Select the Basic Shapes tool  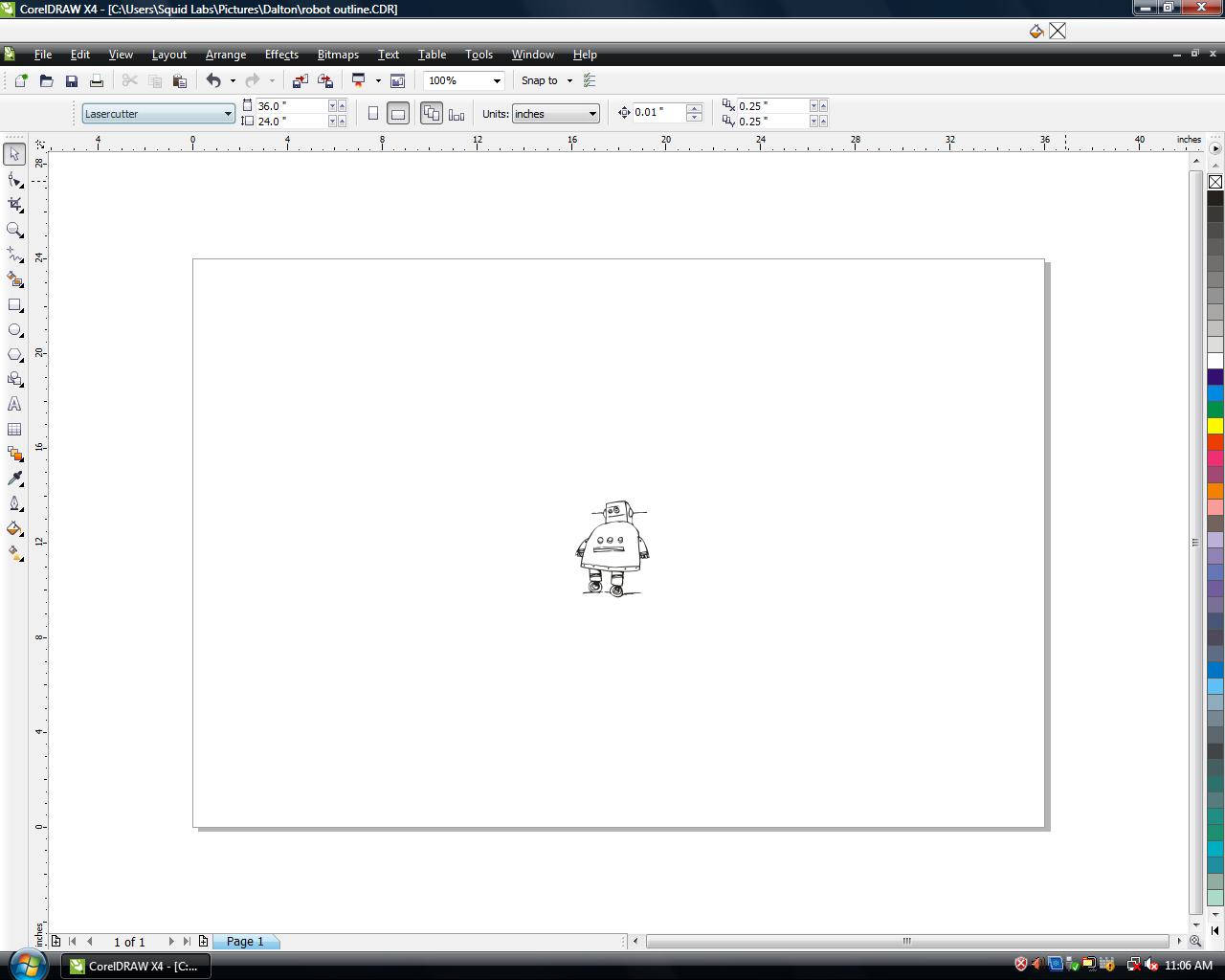point(14,380)
